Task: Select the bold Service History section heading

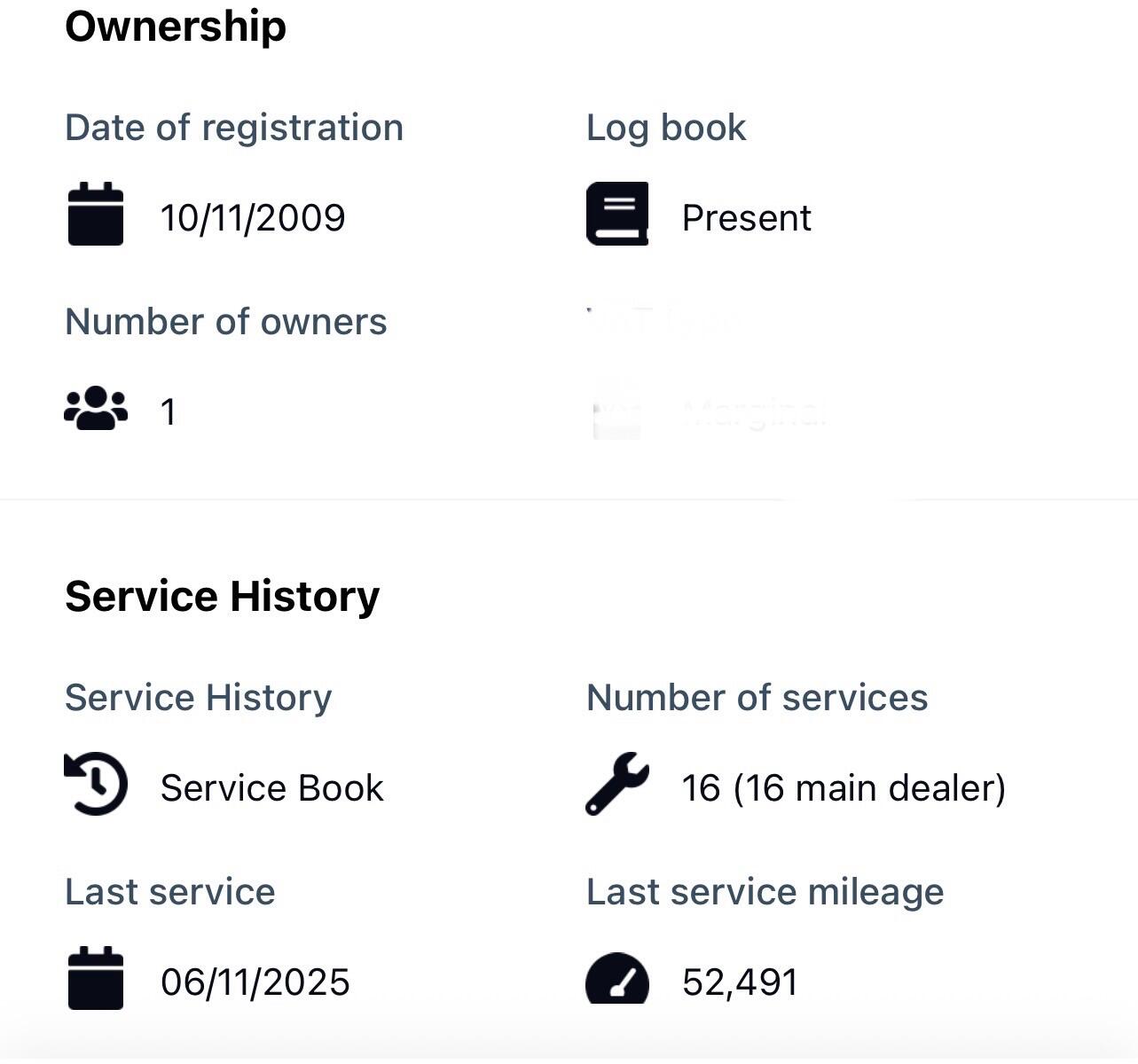Action: [222, 596]
